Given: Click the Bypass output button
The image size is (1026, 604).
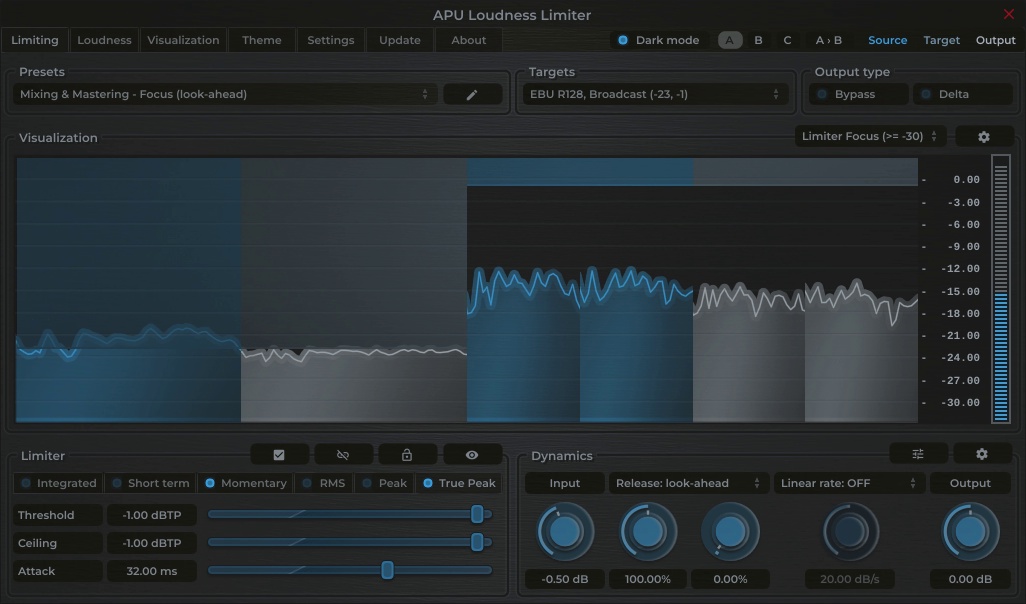Looking at the screenshot, I should click(857, 93).
